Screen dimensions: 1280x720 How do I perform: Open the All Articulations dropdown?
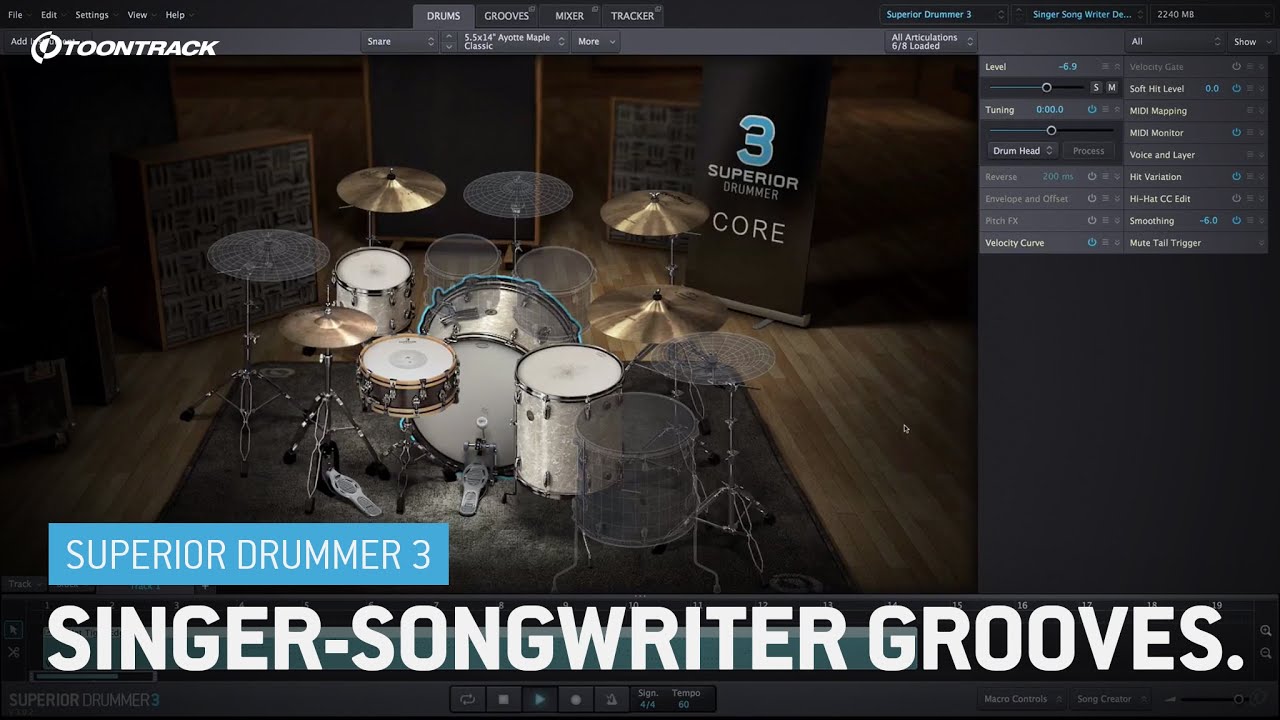click(x=931, y=41)
